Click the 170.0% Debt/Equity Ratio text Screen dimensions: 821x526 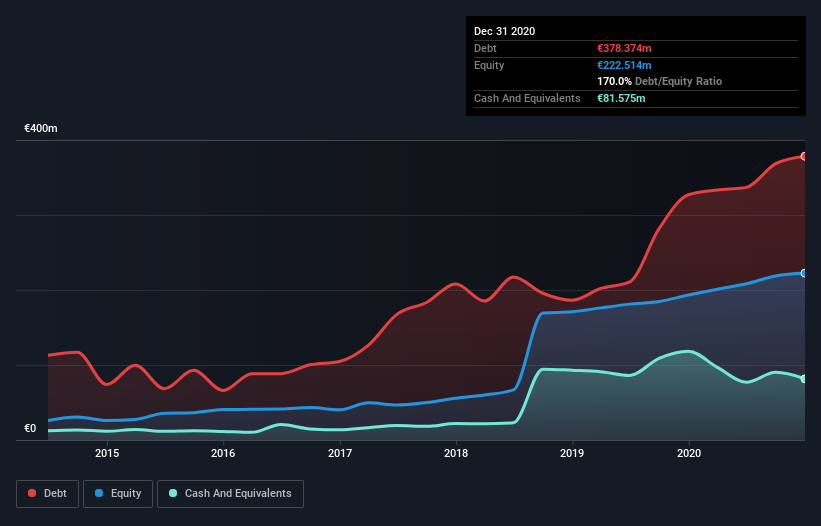(659, 81)
